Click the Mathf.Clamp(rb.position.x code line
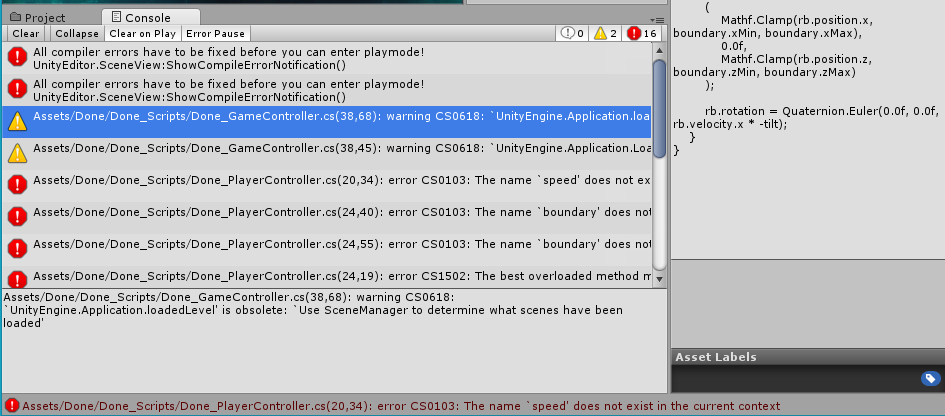This screenshot has width=945, height=416. click(x=773, y=27)
